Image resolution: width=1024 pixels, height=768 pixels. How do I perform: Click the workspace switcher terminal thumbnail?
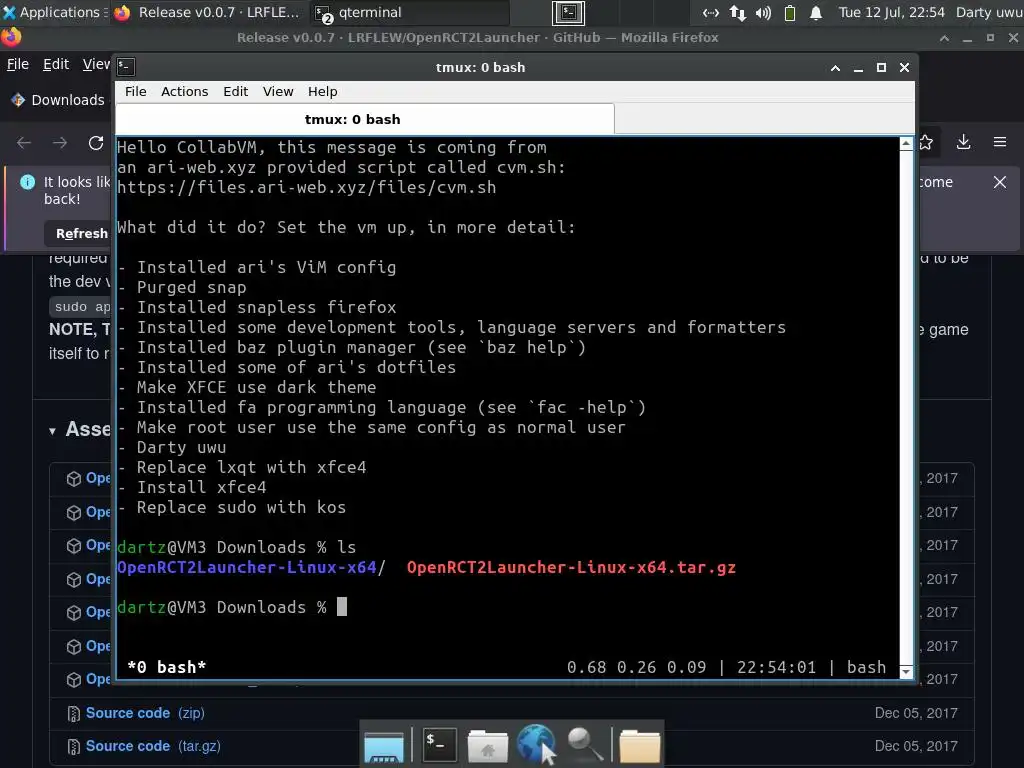click(x=568, y=12)
